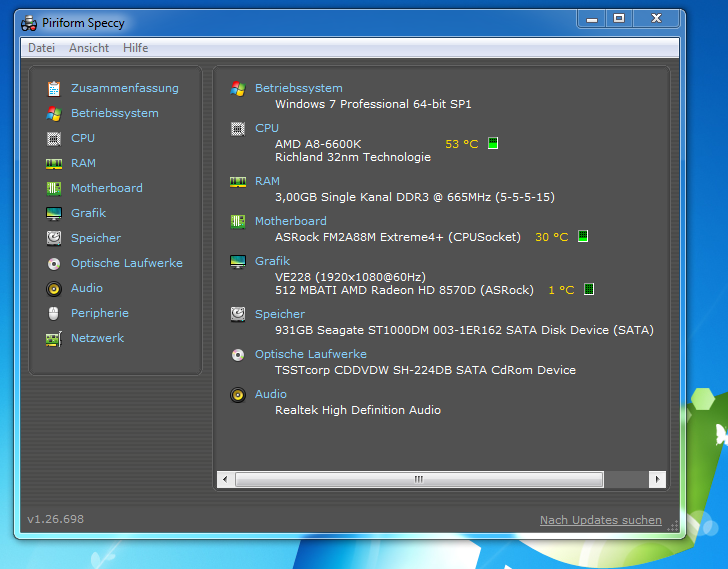Click the Speccy app icon in title bar
This screenshot has width=728, height=569.
[29, 23]
